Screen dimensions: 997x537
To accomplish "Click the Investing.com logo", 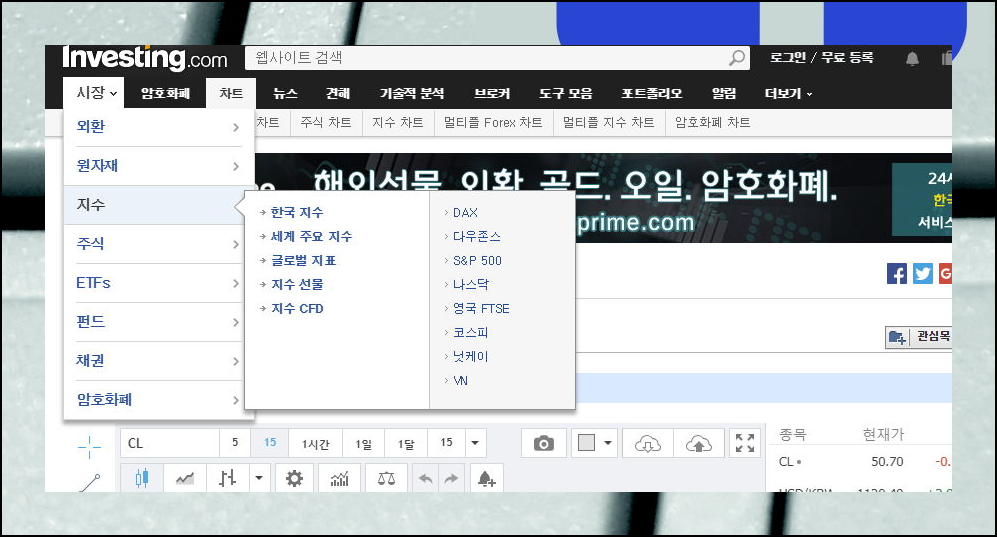I will 144,58.
